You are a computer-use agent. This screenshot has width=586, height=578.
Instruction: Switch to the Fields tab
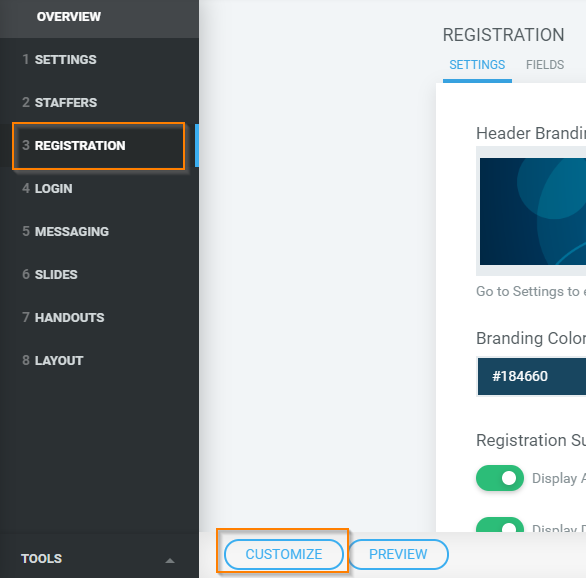(545, 65)
